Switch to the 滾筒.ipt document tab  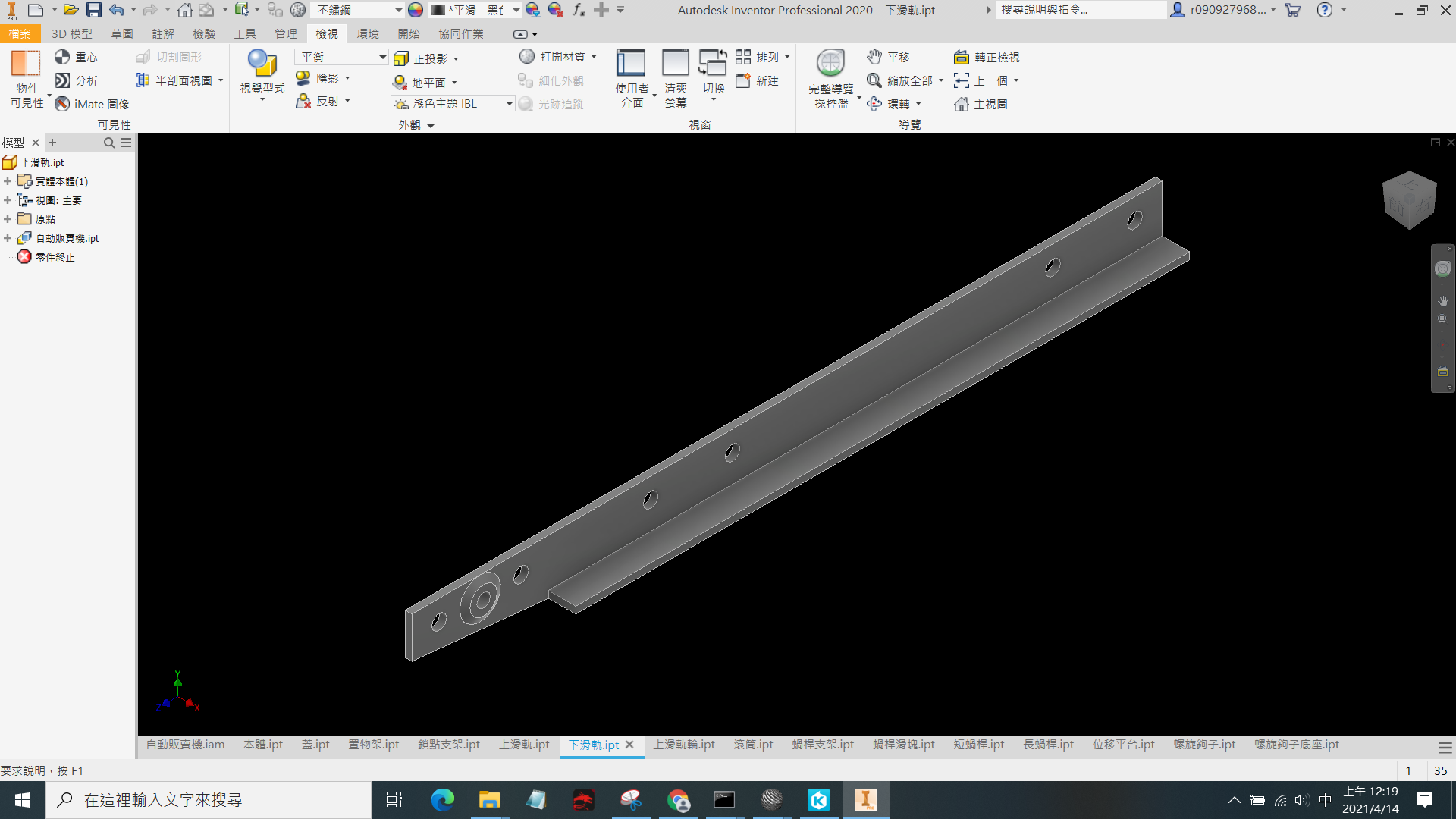[753, 745]
